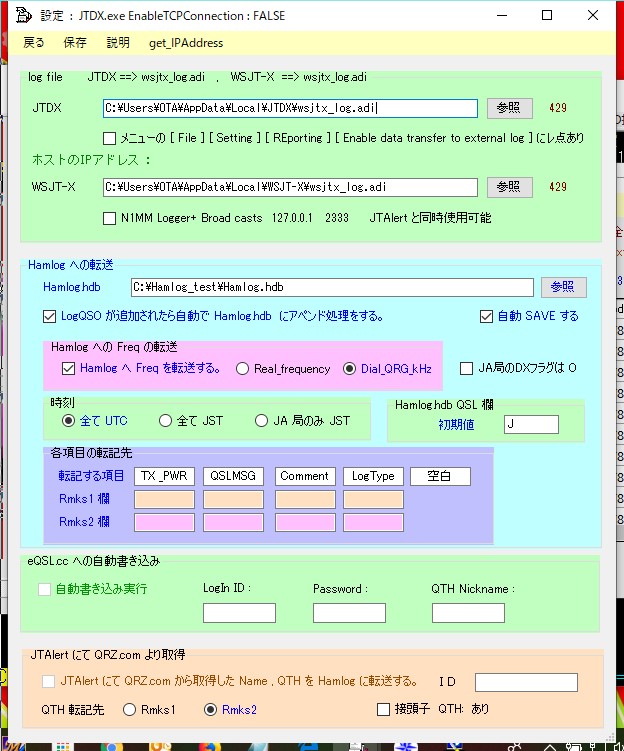Click the WSJT-X log file path field

tap(290, 187)
